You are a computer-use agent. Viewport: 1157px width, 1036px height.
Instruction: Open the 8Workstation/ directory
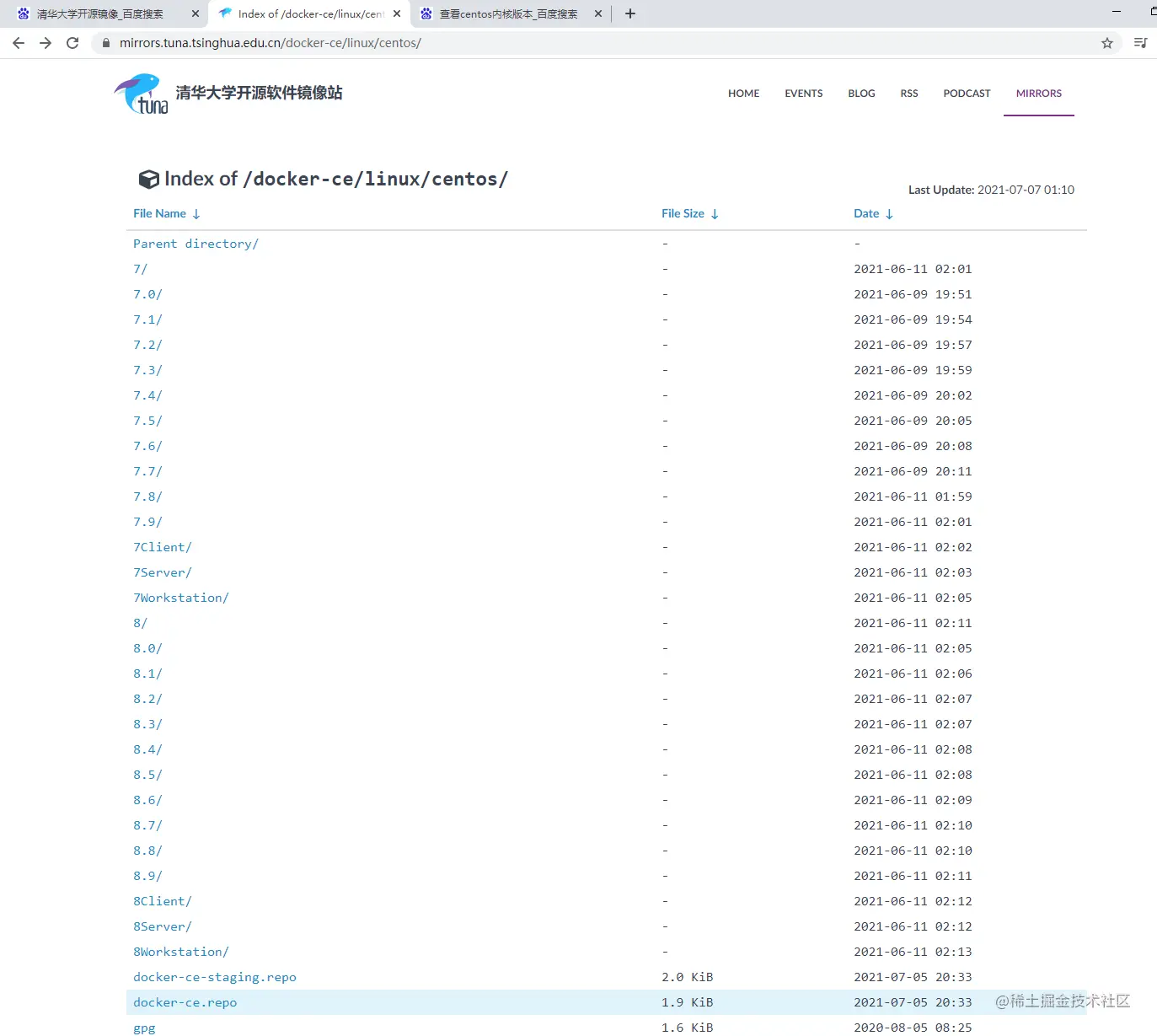181,952
